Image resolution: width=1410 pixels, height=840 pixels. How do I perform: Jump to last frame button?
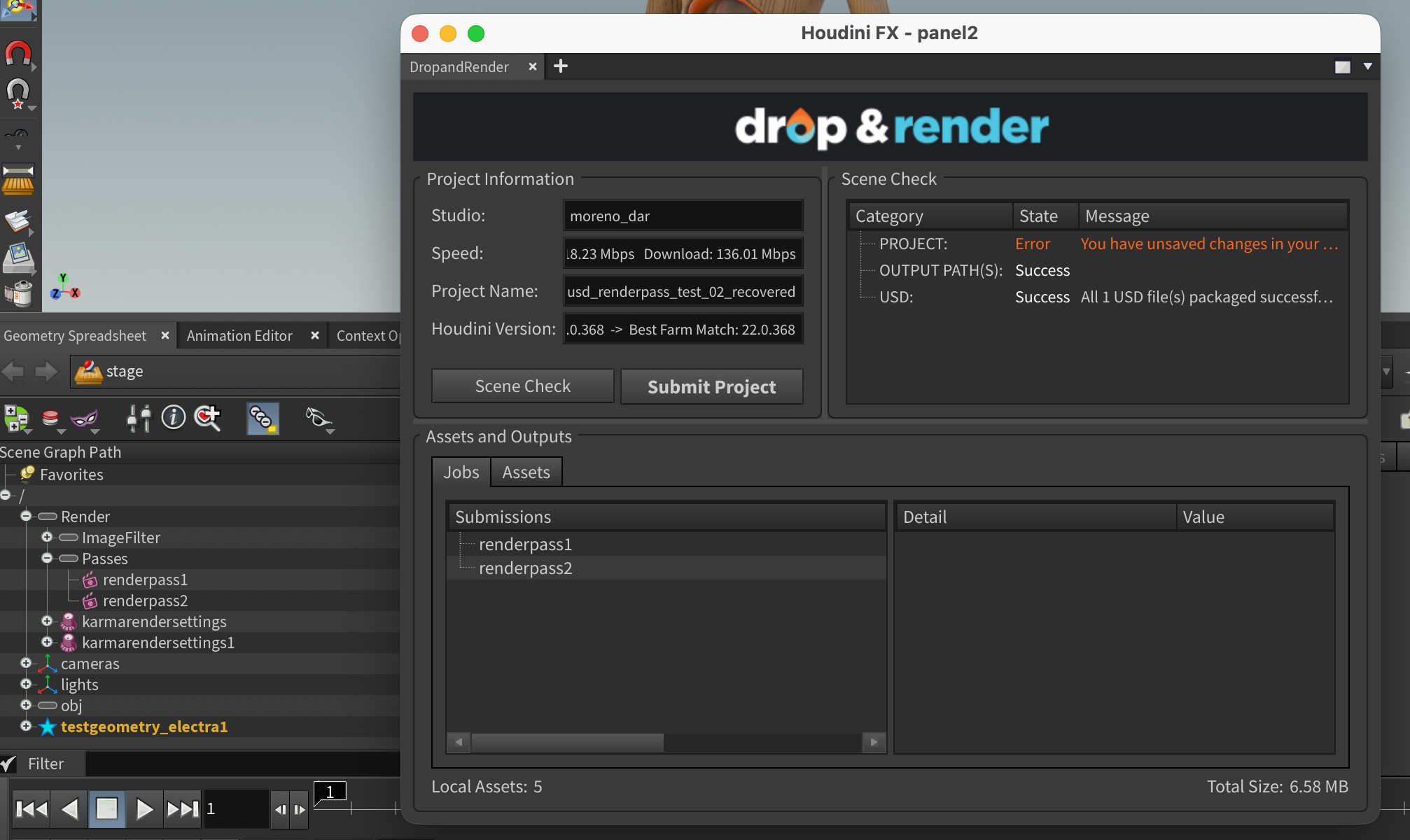[x=182, y=809]
